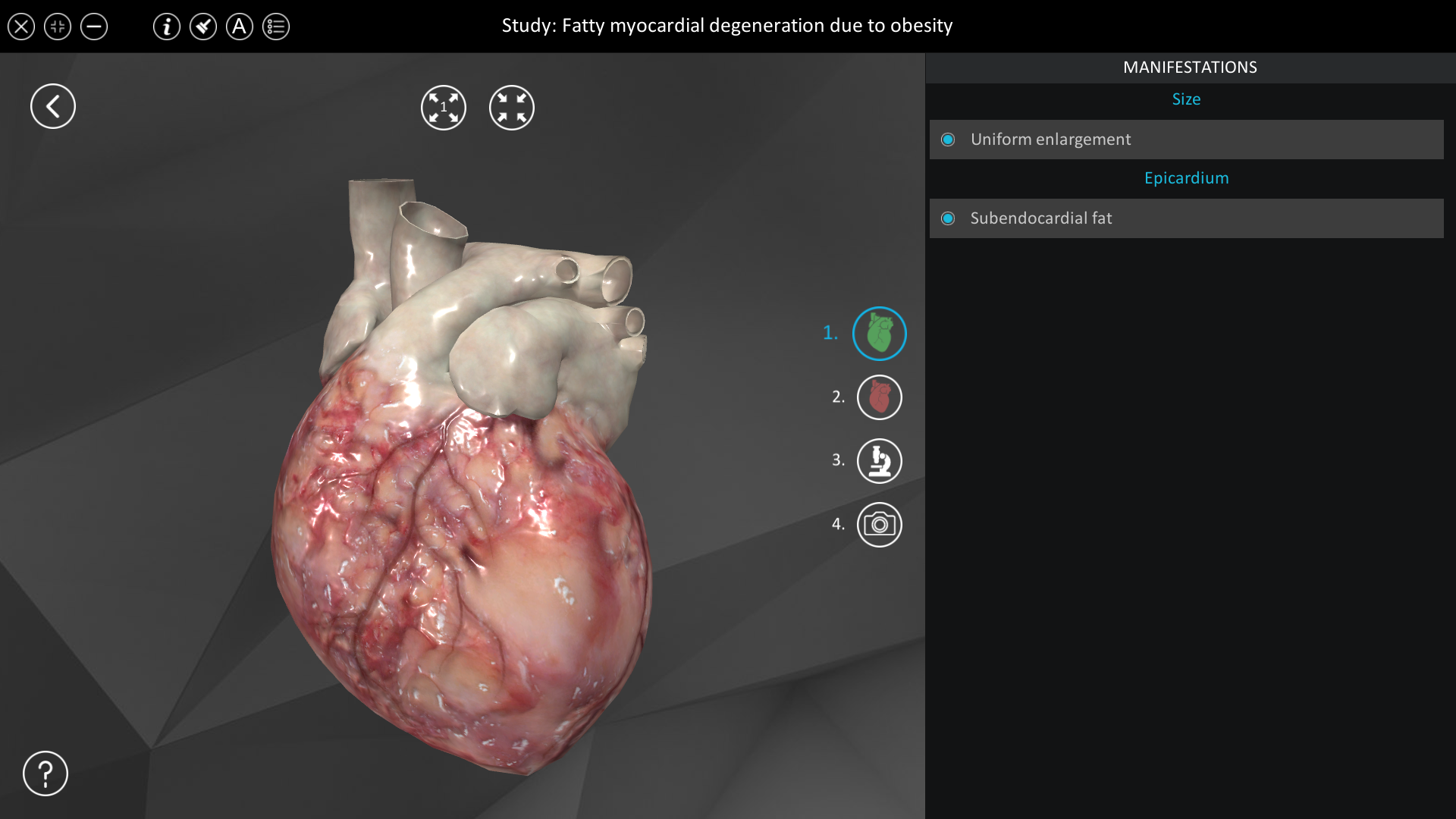Open step 4 camera snapshot view

coord(880,524)
